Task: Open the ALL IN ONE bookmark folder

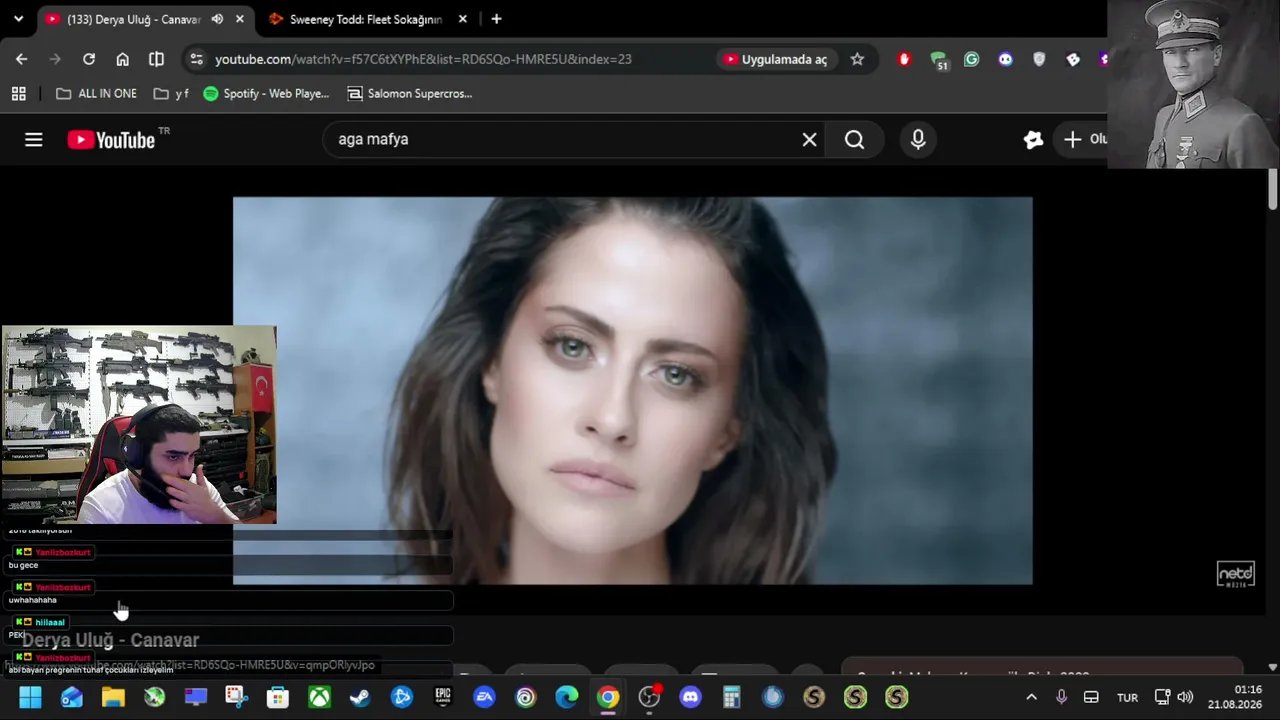Action: click(96, 94)
